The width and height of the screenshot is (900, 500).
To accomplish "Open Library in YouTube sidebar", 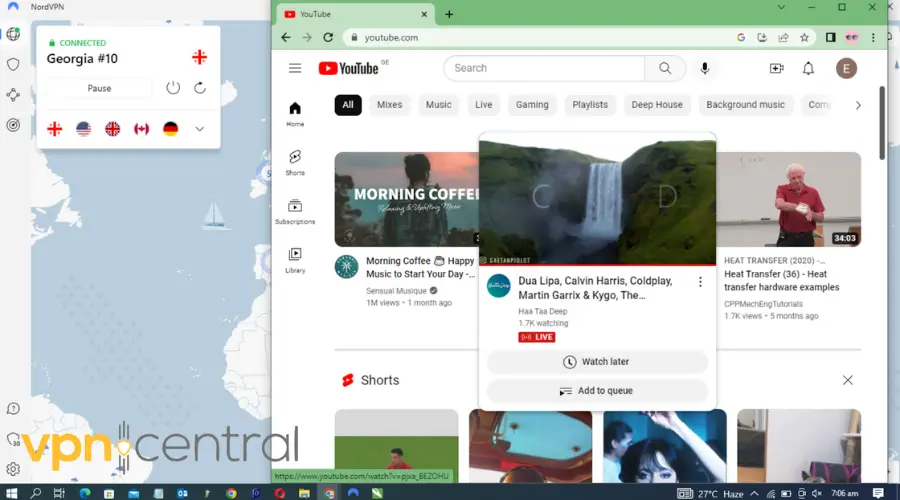I will [295, 260].
